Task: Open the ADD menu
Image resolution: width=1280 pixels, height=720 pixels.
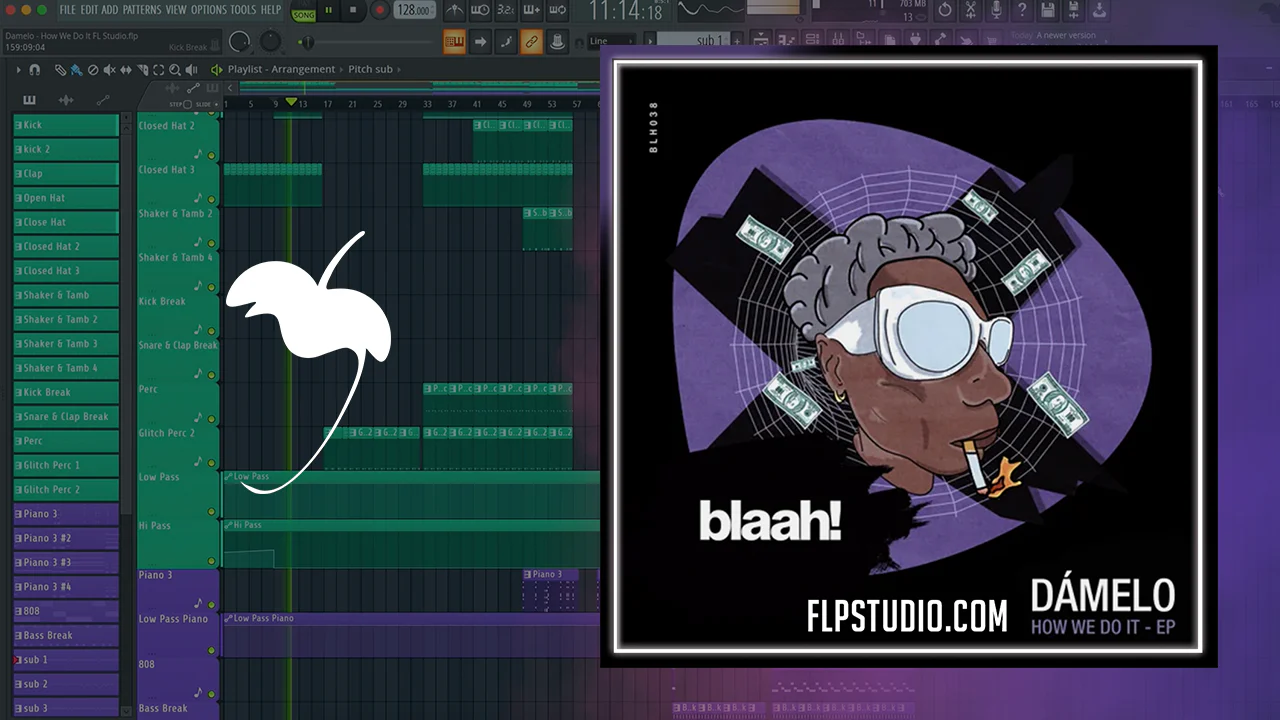Action: (x=110, y=10)
